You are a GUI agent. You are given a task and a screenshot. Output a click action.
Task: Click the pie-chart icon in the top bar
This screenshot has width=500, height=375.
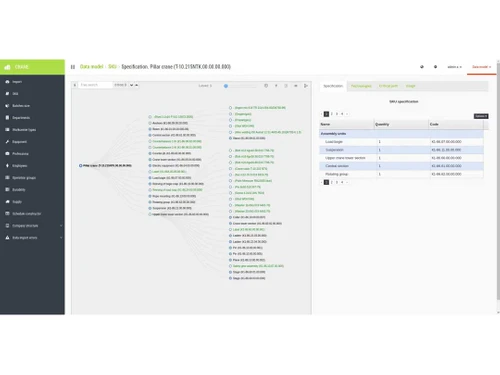[x=422, y=67]
